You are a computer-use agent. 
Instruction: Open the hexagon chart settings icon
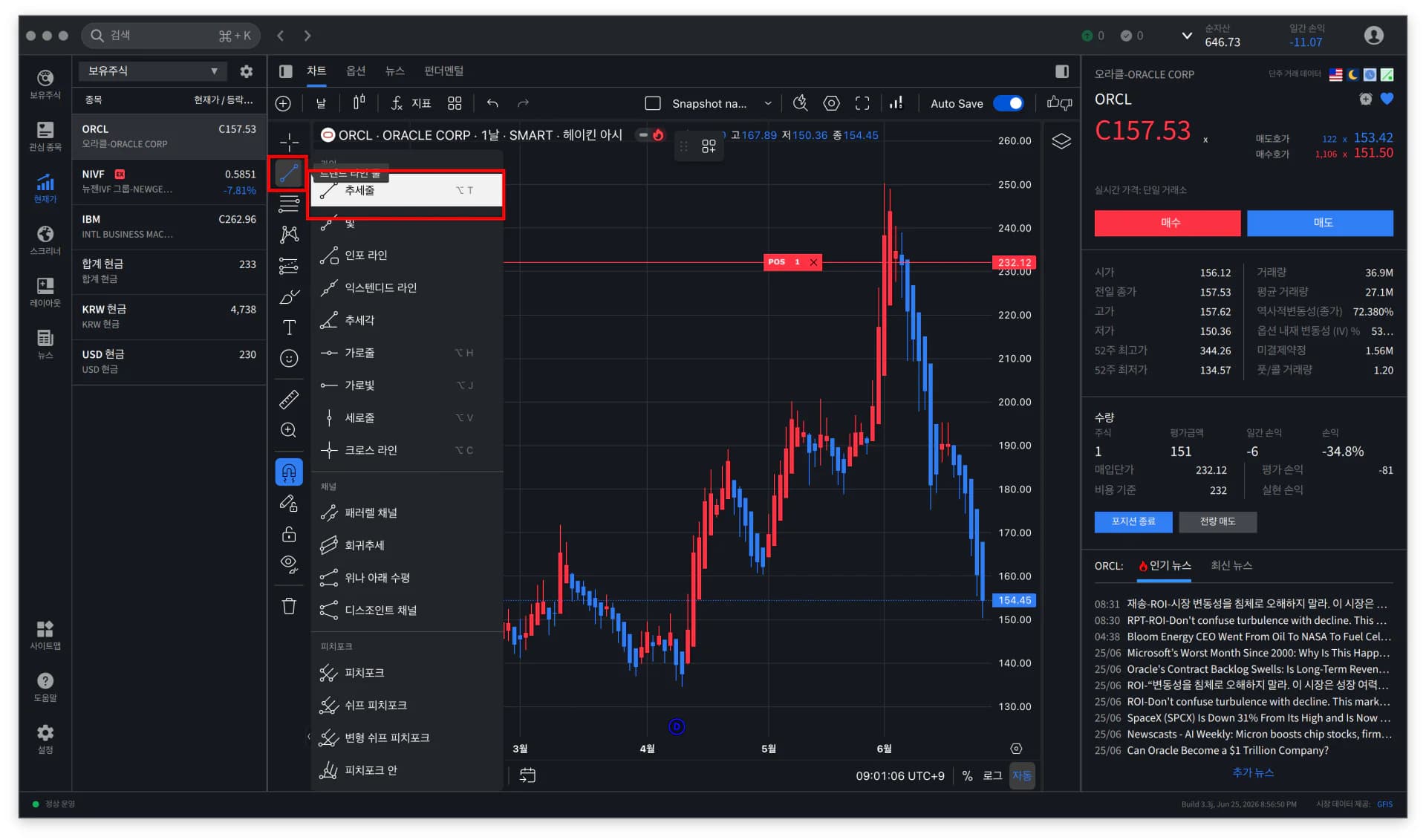tap(832, 103)
